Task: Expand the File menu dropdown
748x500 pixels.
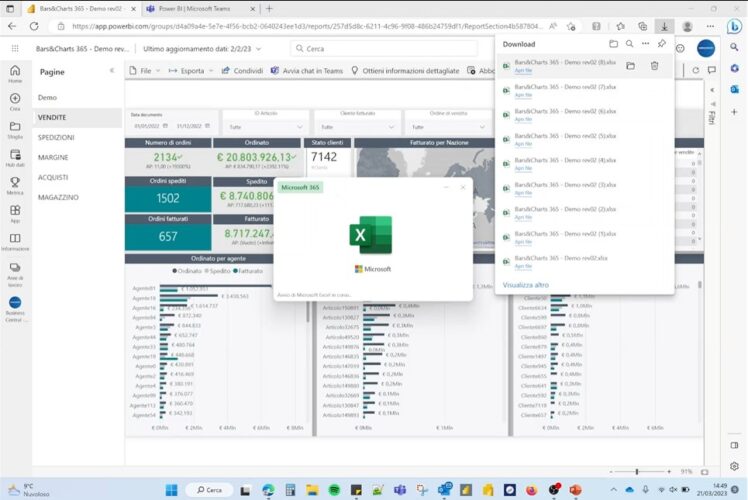Action: point(146,71)
